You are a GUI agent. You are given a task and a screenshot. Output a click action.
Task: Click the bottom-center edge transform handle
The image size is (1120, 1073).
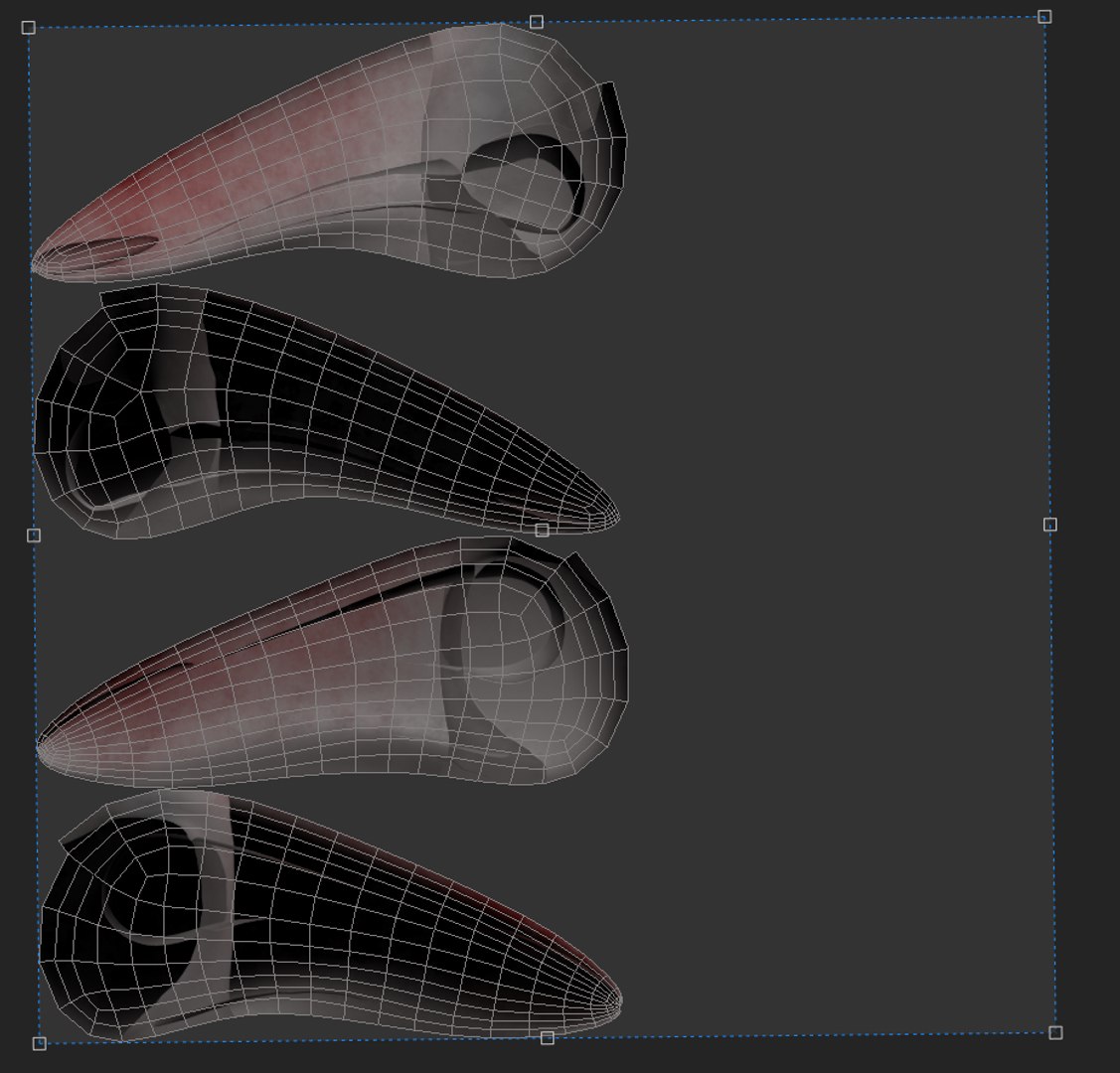coord(548,1038)
